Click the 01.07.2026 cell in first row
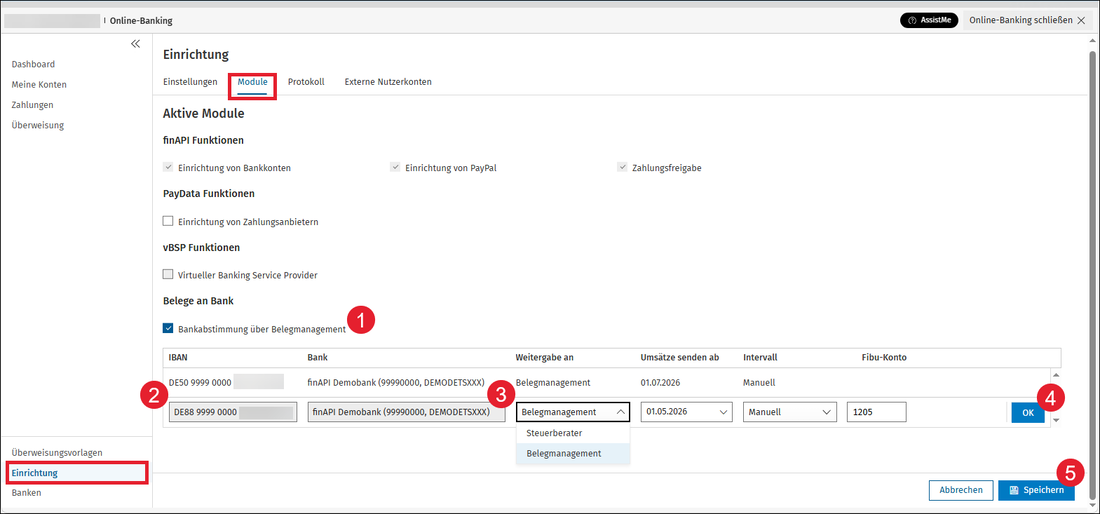The height and width of the screenshot is (514, 1100). click(x=659, y=383)
